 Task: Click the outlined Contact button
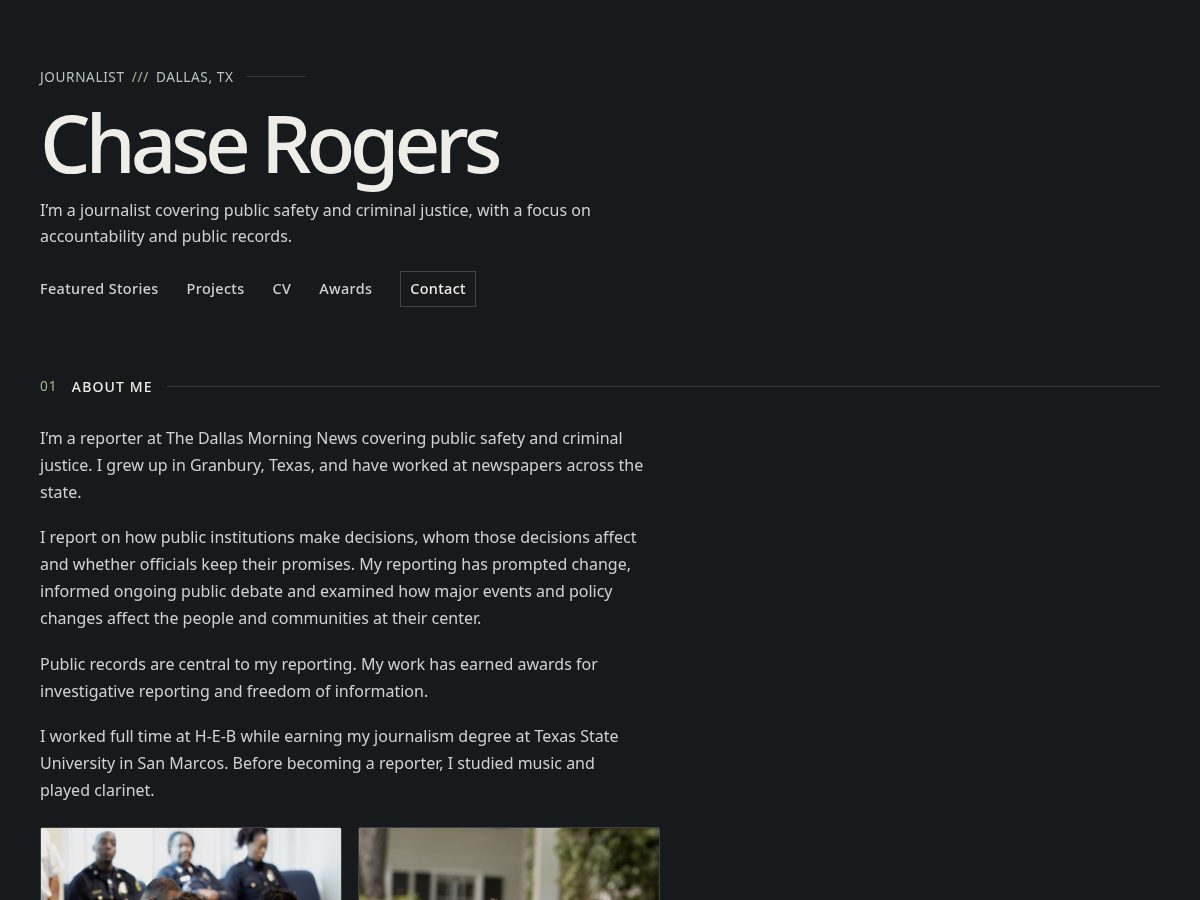point(438,289)
